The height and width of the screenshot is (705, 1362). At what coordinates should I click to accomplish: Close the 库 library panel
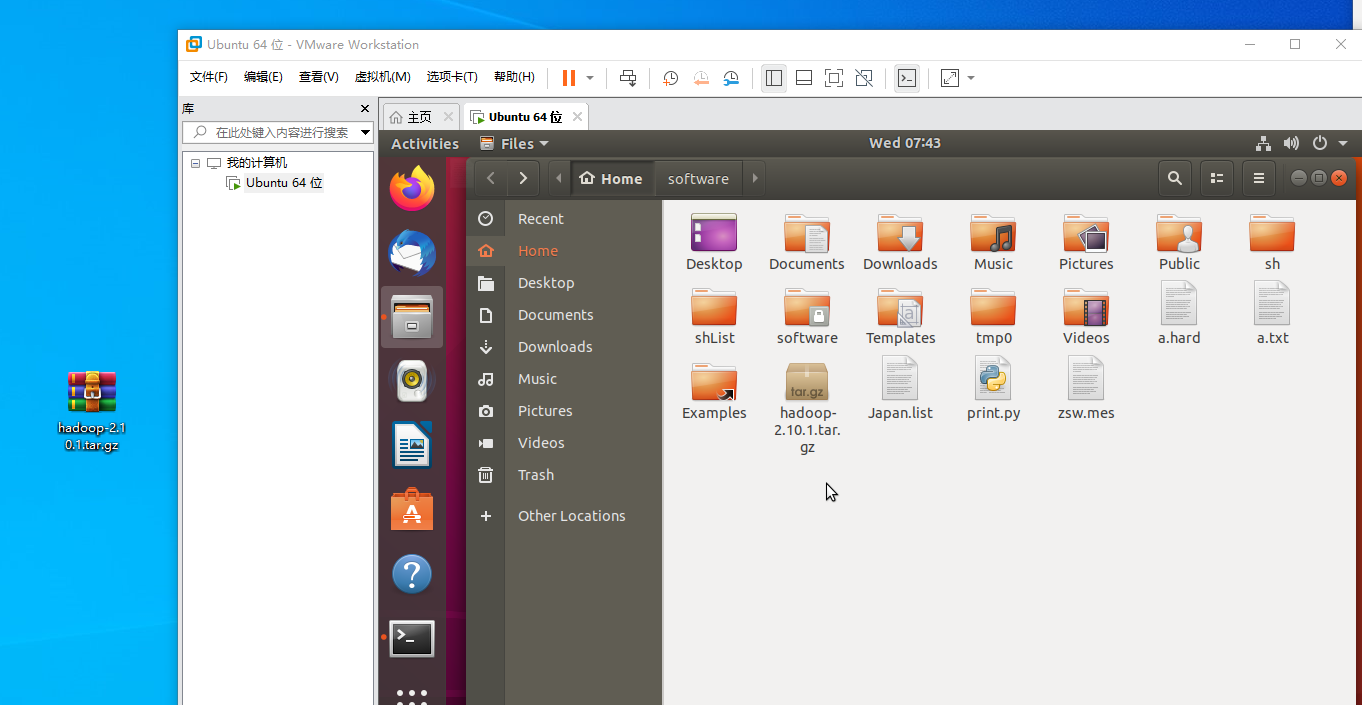(364, 109)
